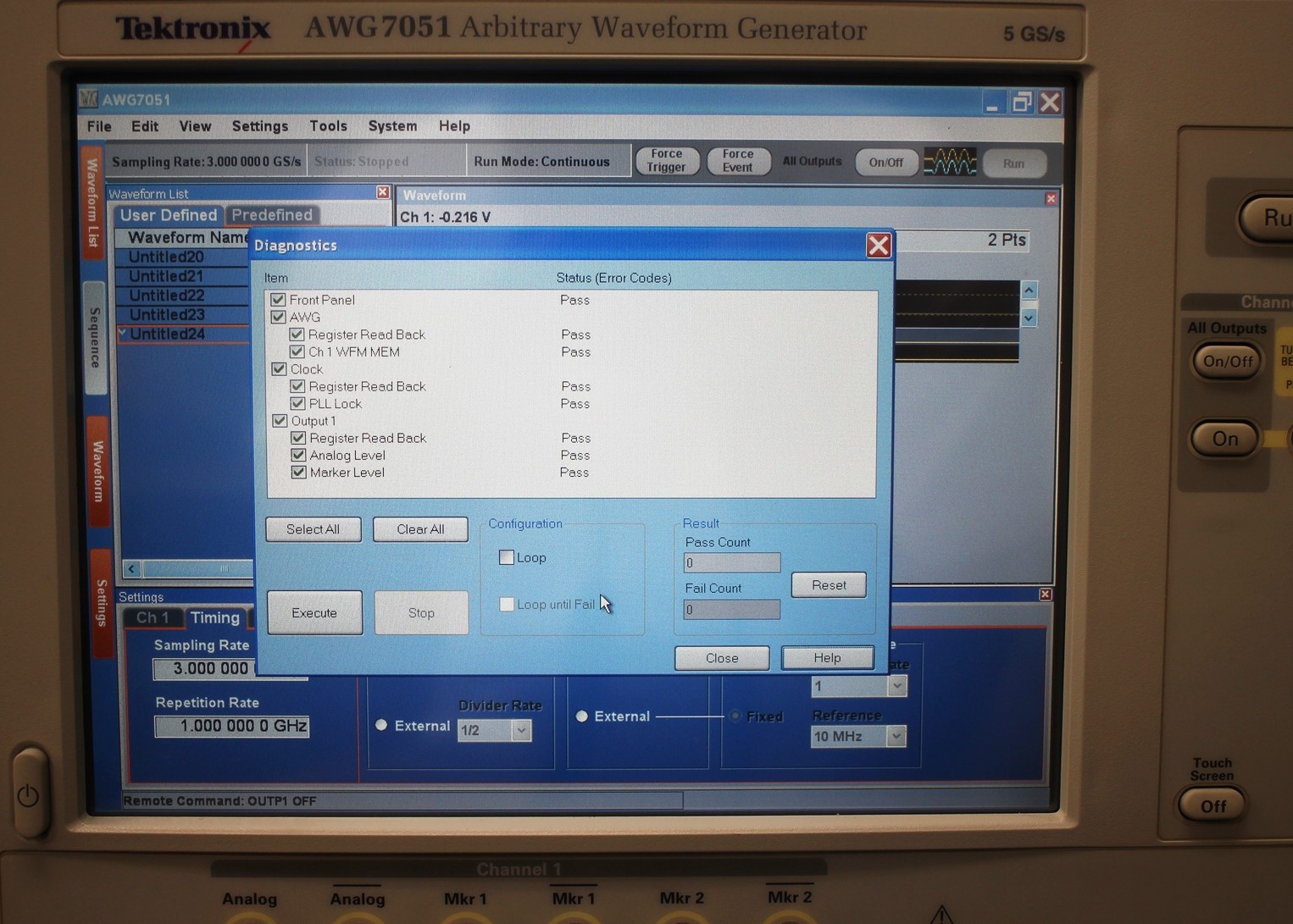The height and width of the screenshot is (924, 1293).
Task: Close the Waveform panel
Action: pyautogui.click(x=1051, y=198)
